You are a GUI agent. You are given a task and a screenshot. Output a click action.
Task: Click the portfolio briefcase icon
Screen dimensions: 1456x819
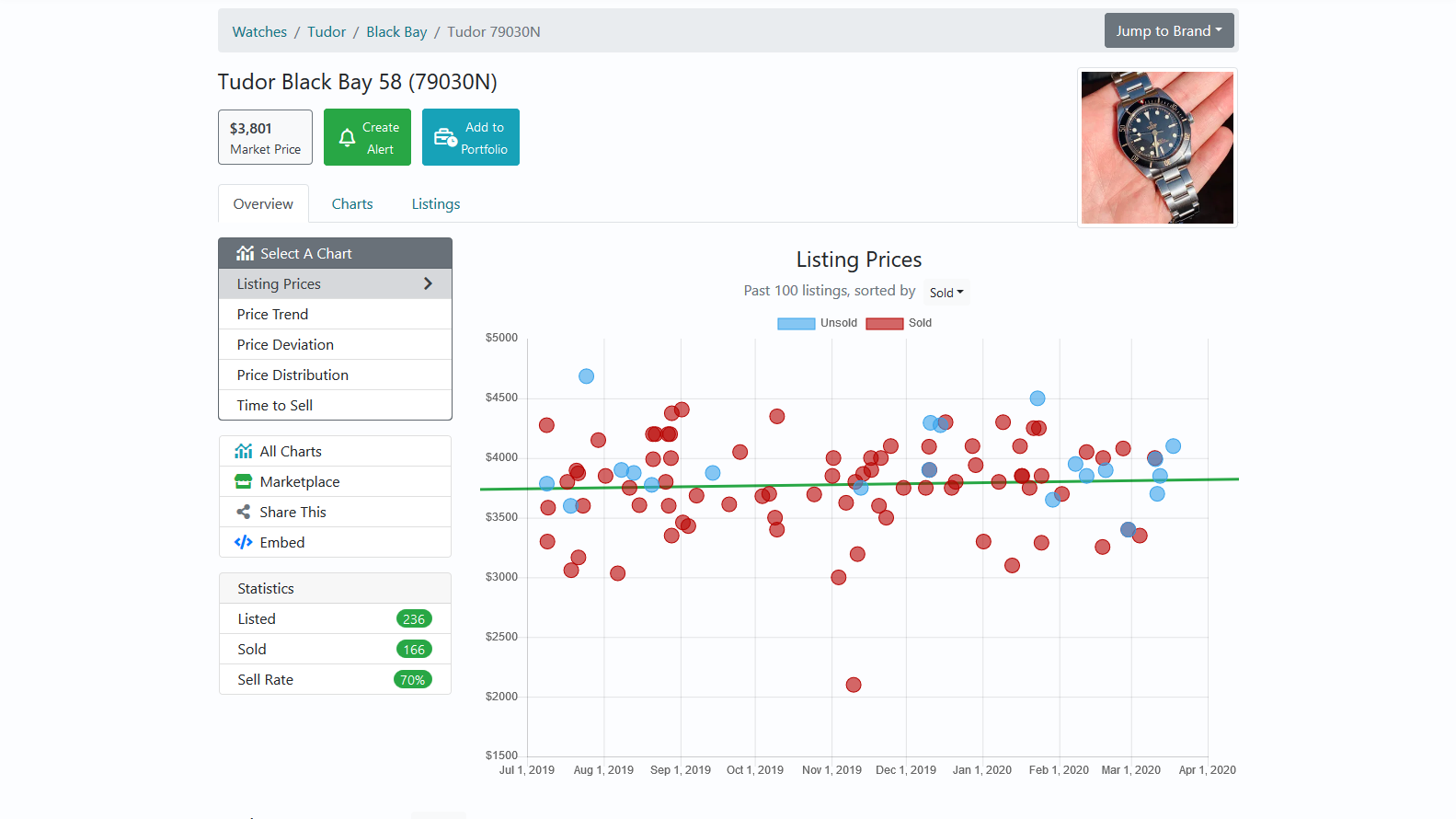pos(445,137)
